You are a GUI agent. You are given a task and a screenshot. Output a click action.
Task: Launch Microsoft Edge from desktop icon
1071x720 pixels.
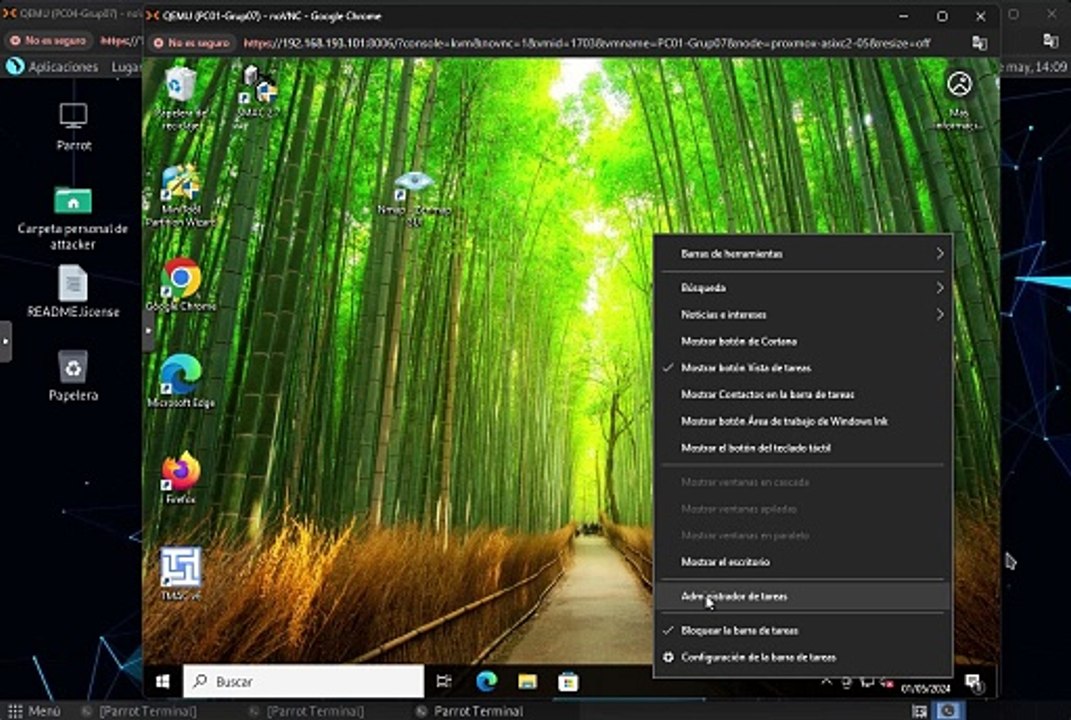click(181, 375)
